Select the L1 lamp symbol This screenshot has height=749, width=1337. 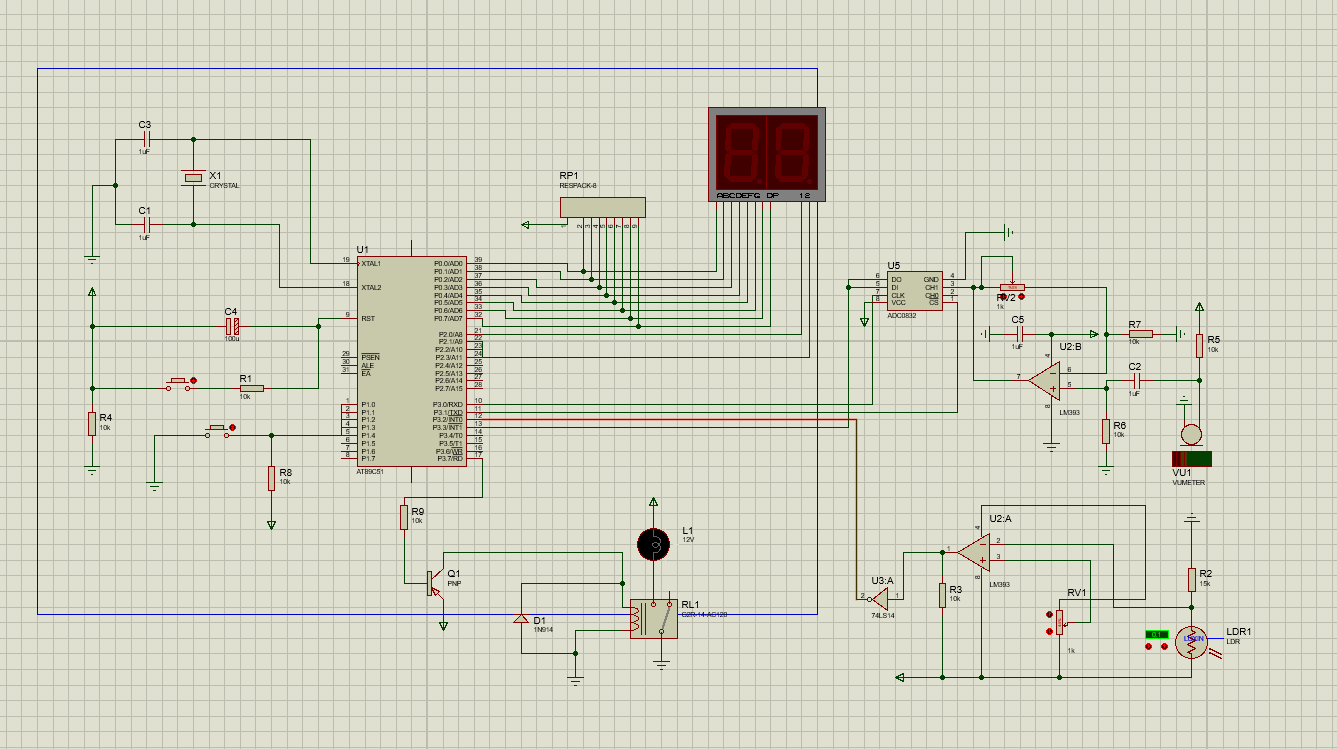(x=653, y=543)
